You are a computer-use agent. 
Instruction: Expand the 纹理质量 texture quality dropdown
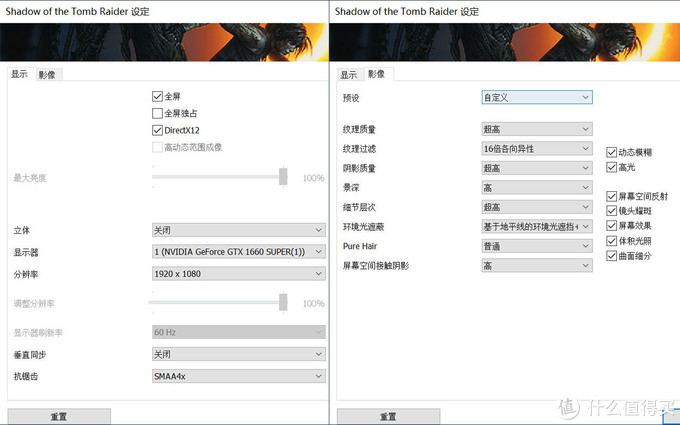[537, 129]
